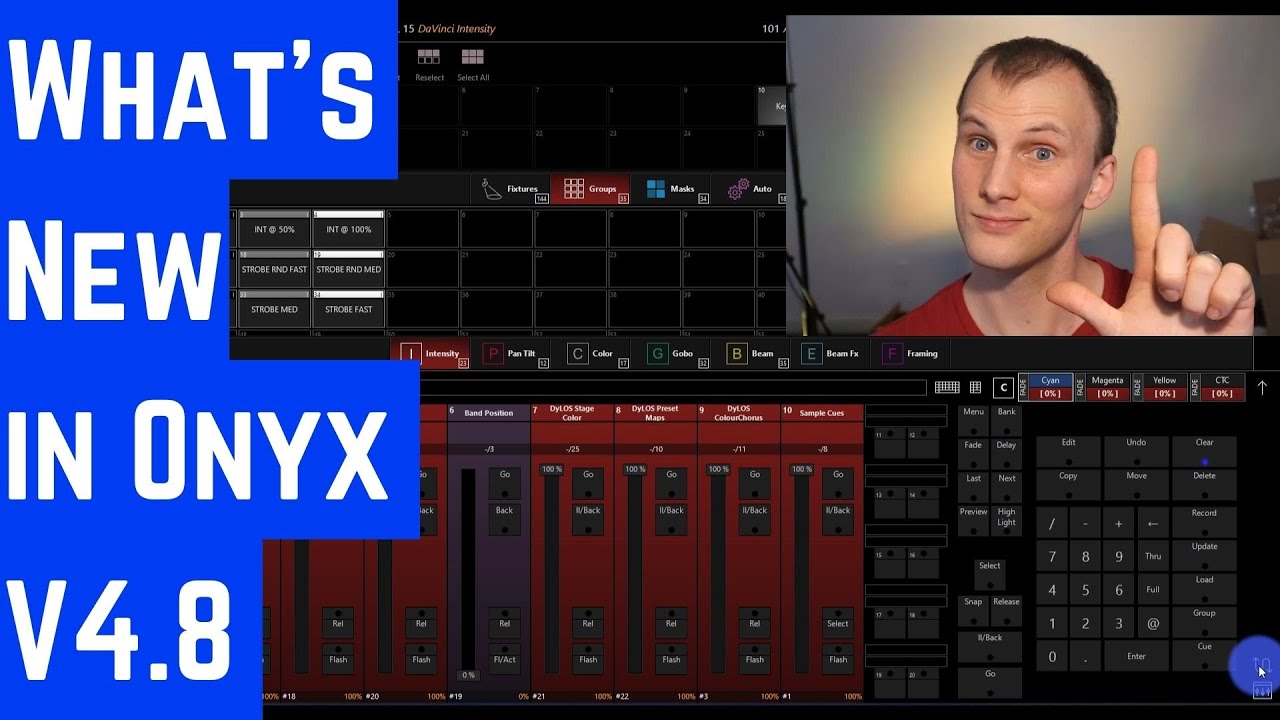The width and height of the screenshot is (1280, 720).
Task: Click the Go button on Band Position
Action: coord(504,483)
